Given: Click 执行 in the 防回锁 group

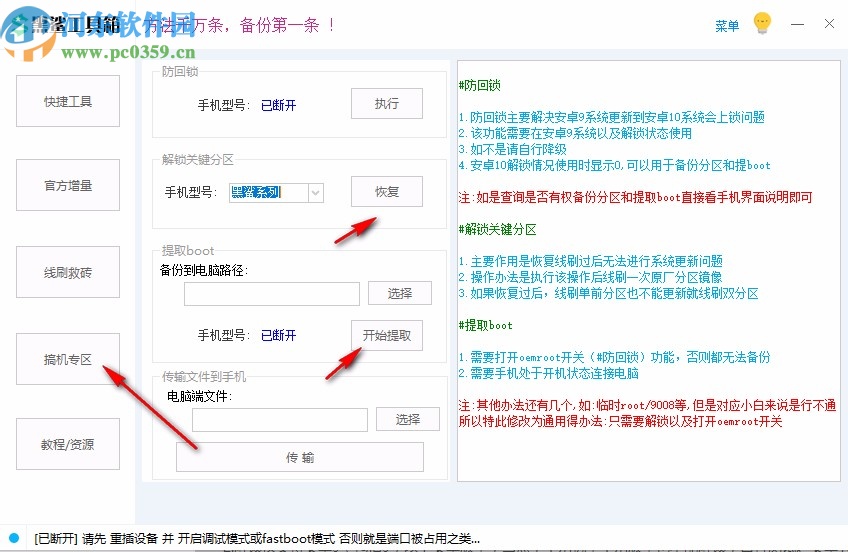Looking at the screenshot, I should (x=387, y=103).
